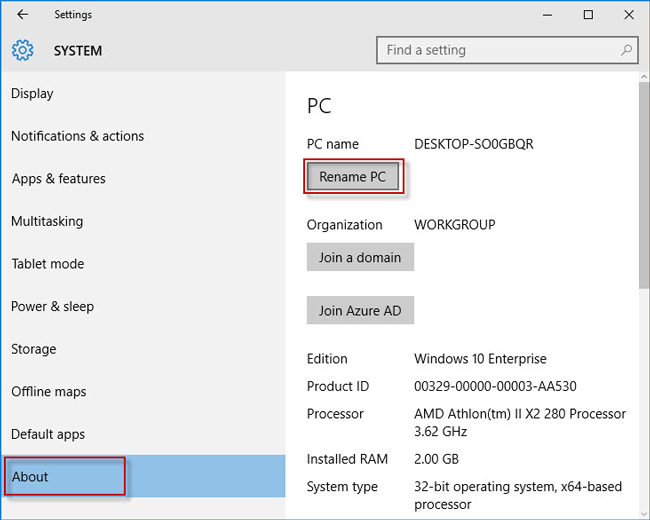
Task: Click the Organization label
Action: 344,225
